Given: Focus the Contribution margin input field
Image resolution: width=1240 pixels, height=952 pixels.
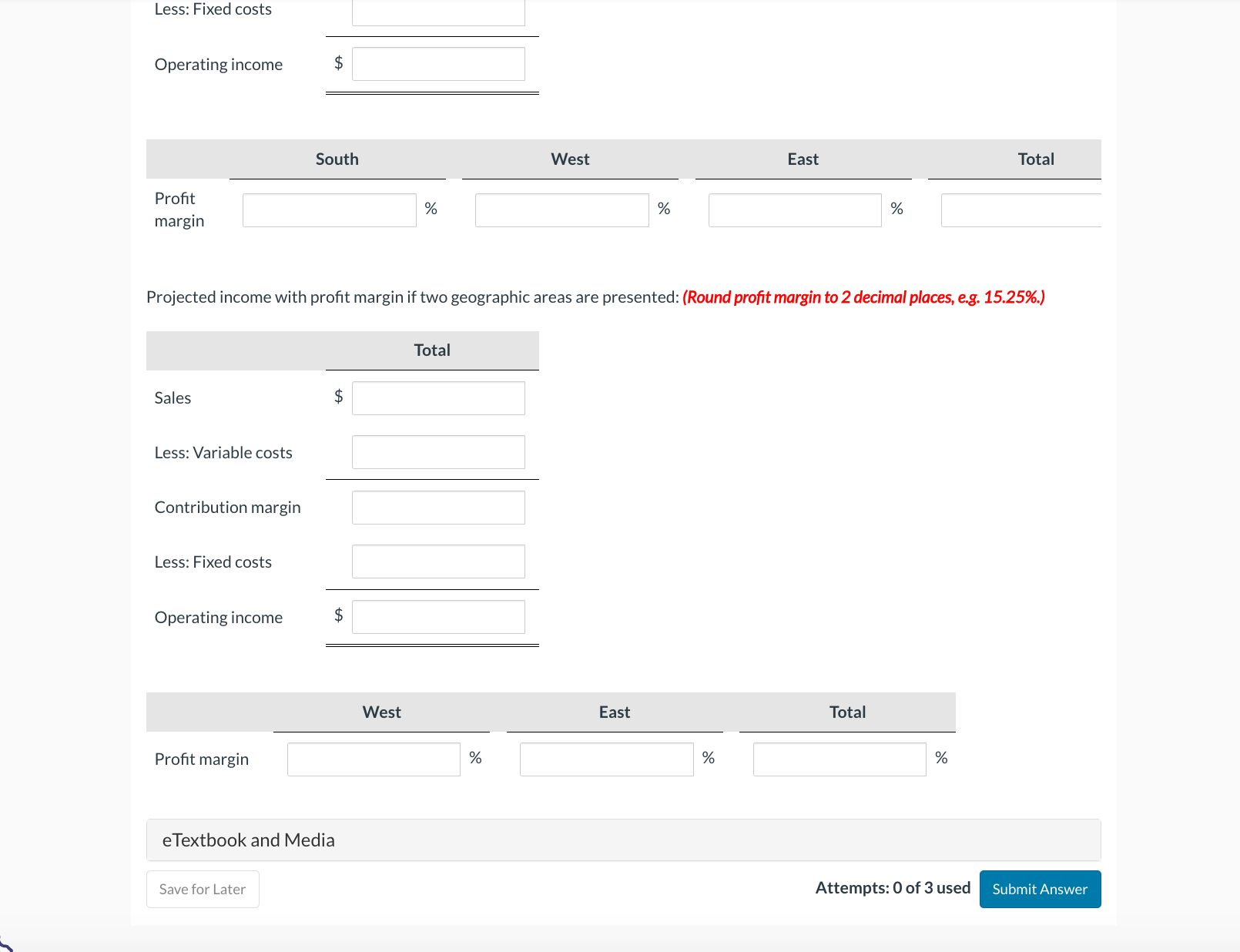Looking at the screenshot, I should [x=438, y=508].
